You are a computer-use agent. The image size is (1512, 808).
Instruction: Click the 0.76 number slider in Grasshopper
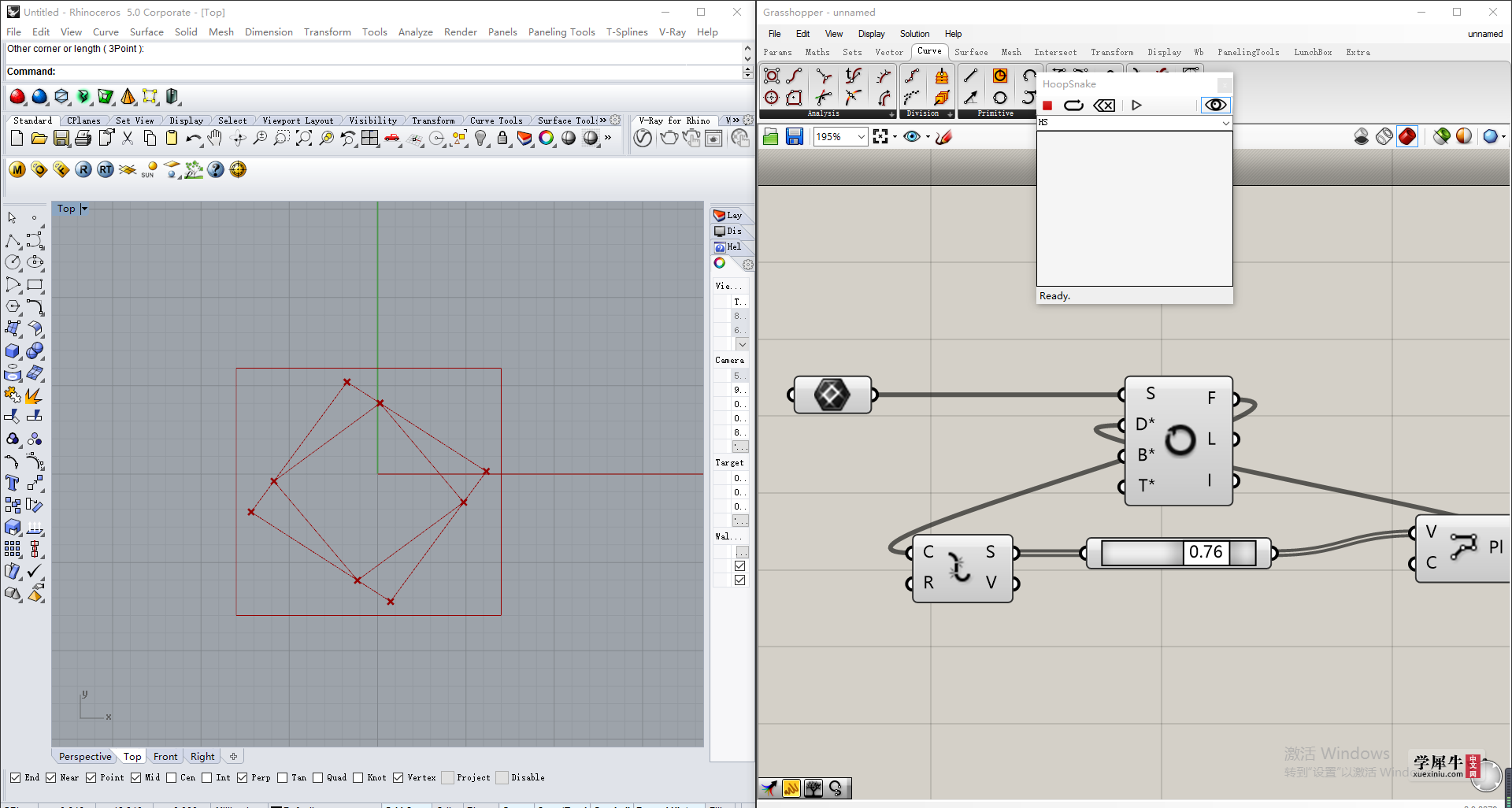[1179, 553]
